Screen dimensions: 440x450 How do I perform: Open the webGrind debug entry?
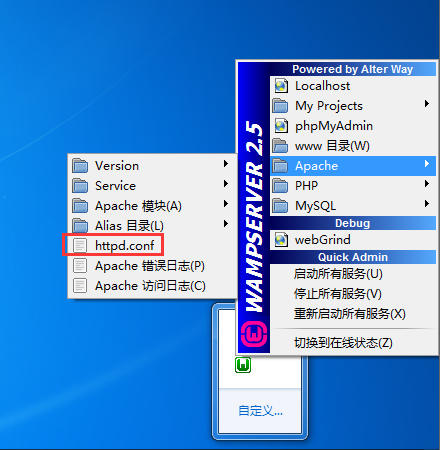click(x=353, y=240)
